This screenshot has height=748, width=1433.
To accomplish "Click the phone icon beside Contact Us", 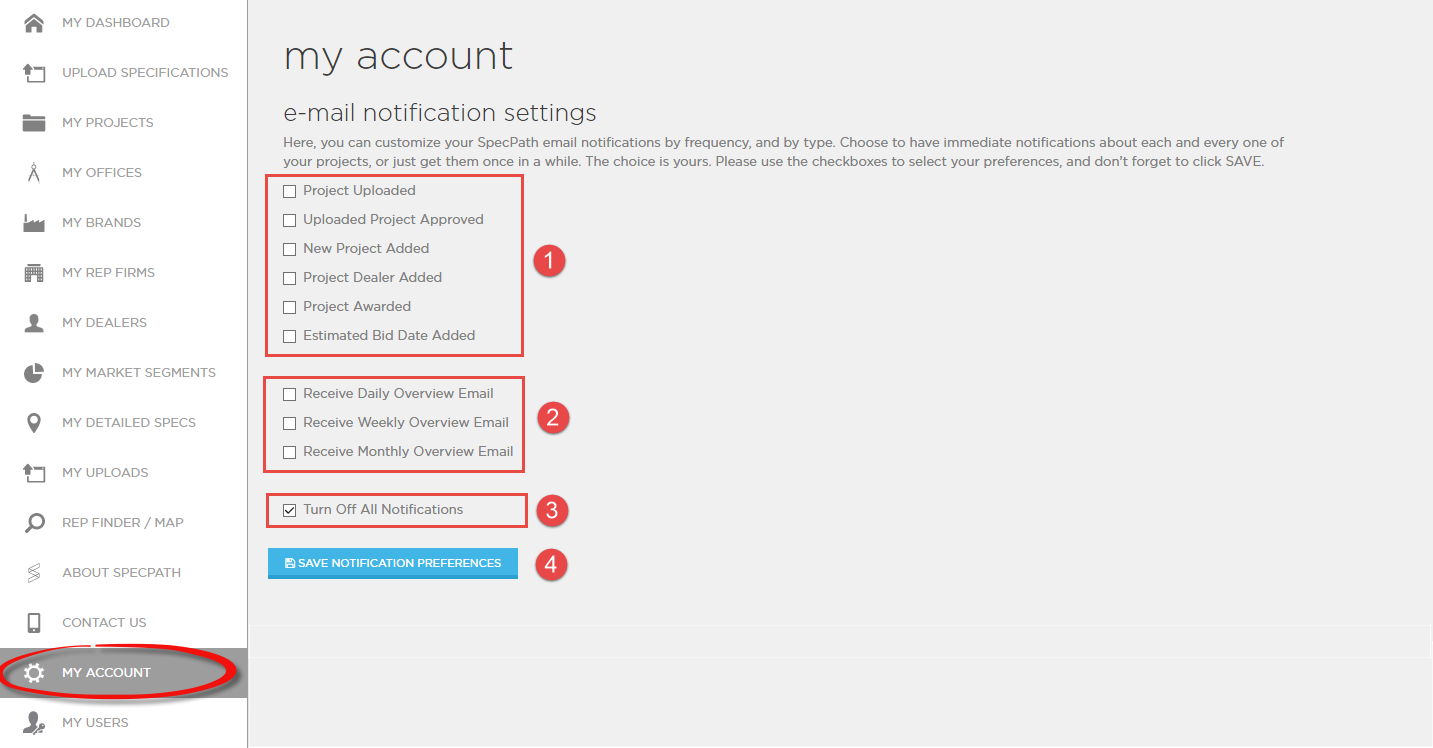I will coord(34,622).
